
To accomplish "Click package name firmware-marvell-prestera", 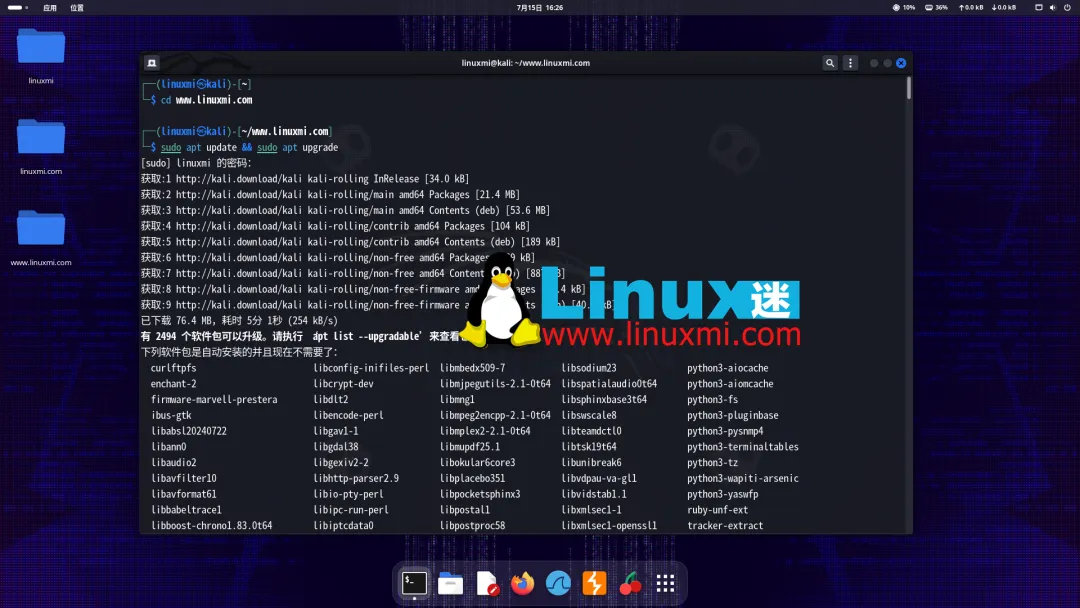I will click(214, 399).
